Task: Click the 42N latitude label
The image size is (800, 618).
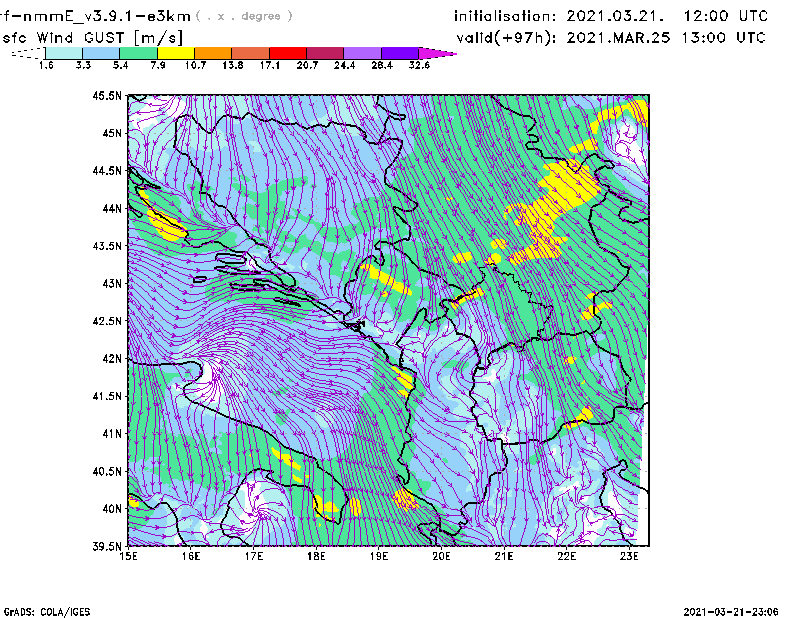Action: click(112, 358)
